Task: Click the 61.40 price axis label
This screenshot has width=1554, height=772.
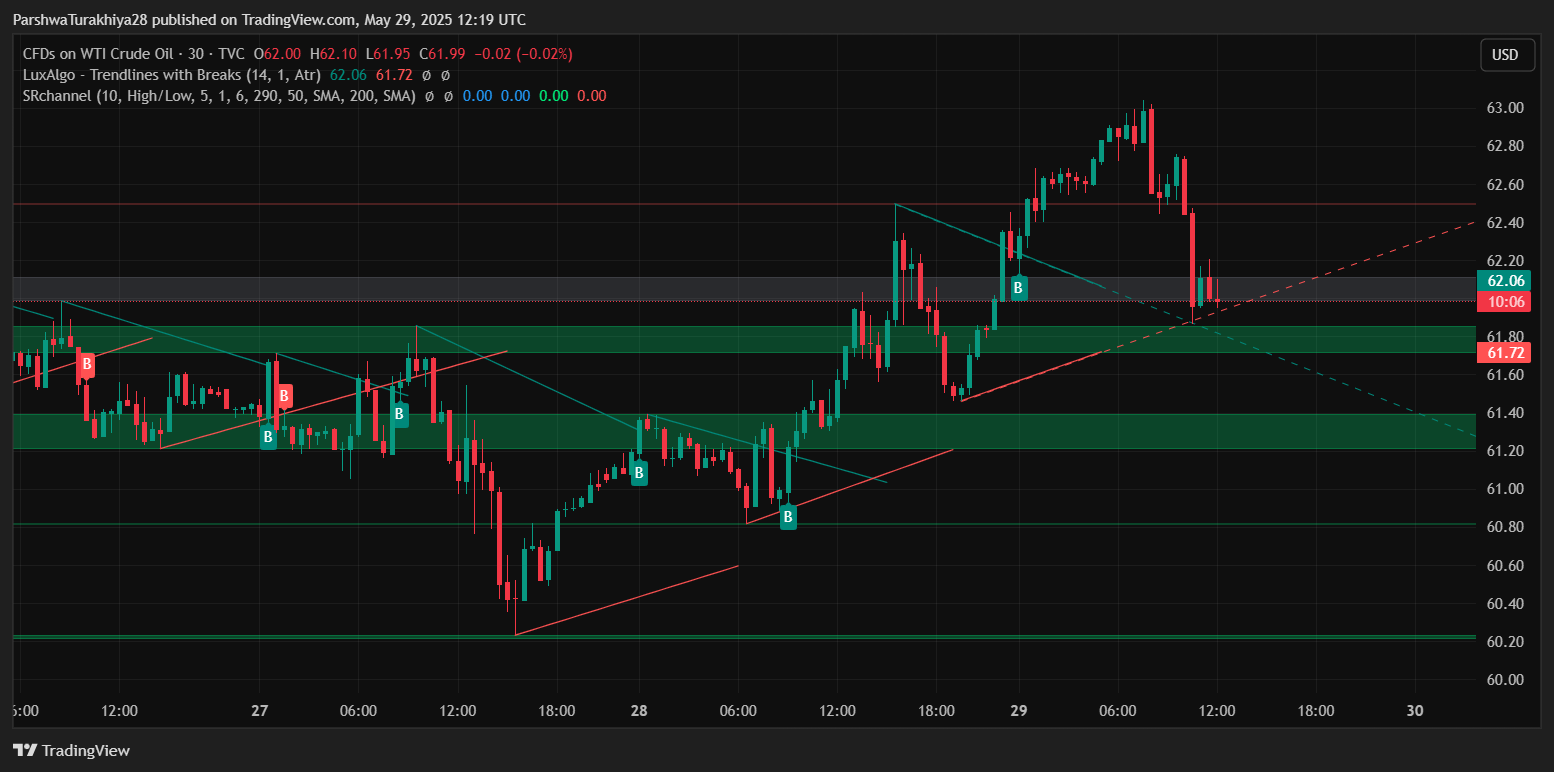Action: pyautogui.click(x=1505, y=413)
